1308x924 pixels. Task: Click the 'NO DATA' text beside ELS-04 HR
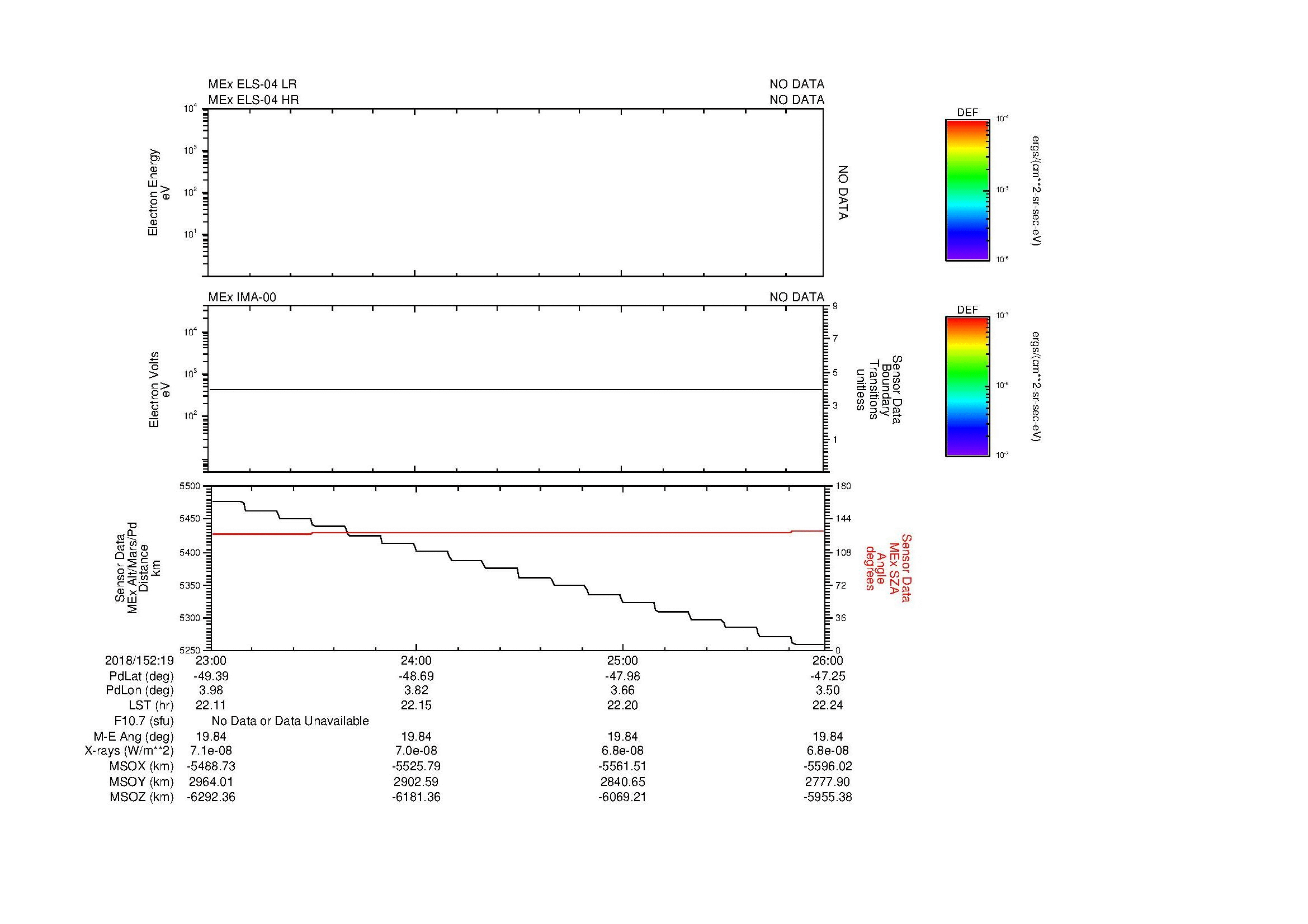click(797, 99)
